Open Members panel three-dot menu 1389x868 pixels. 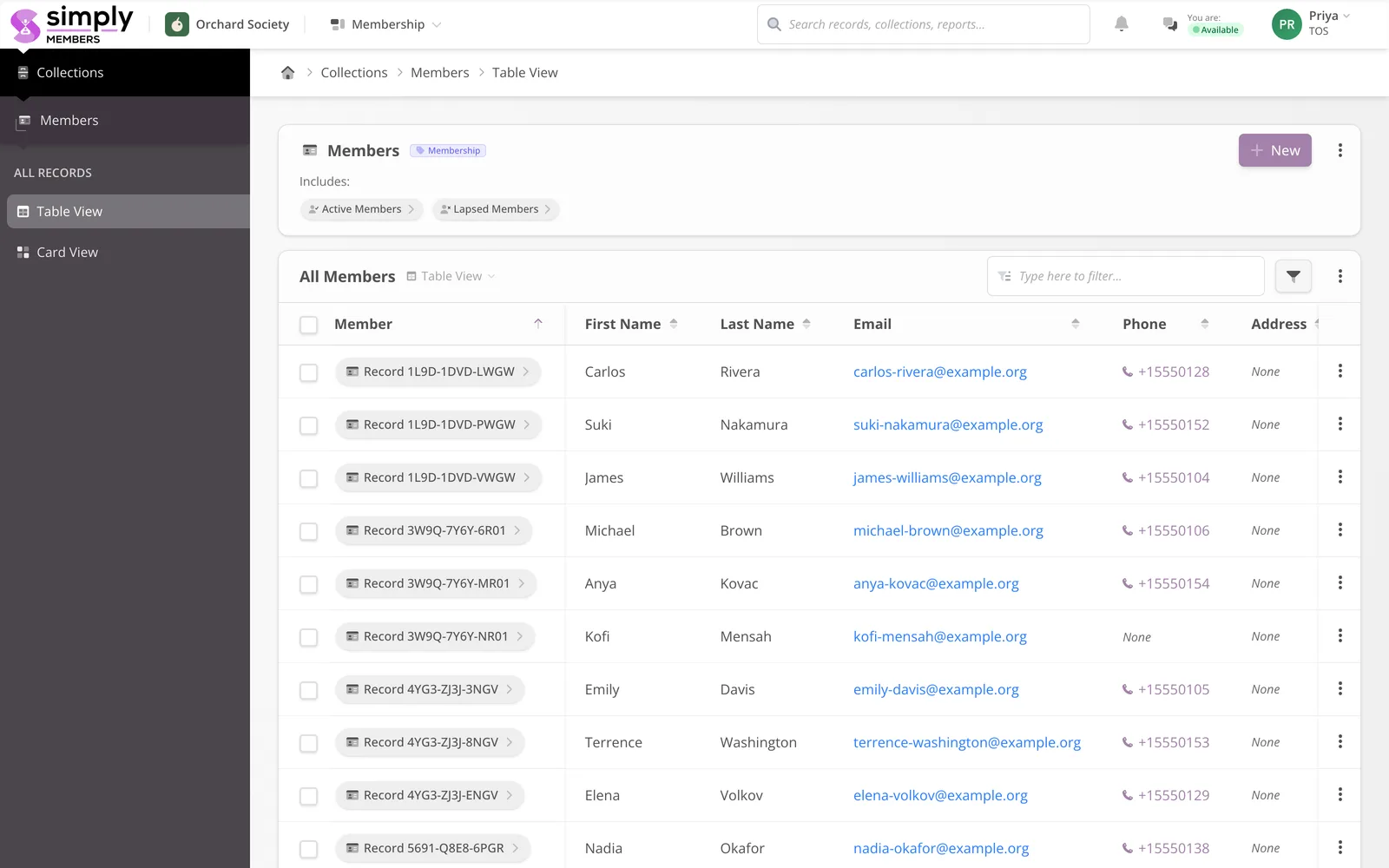(1340, 150)
